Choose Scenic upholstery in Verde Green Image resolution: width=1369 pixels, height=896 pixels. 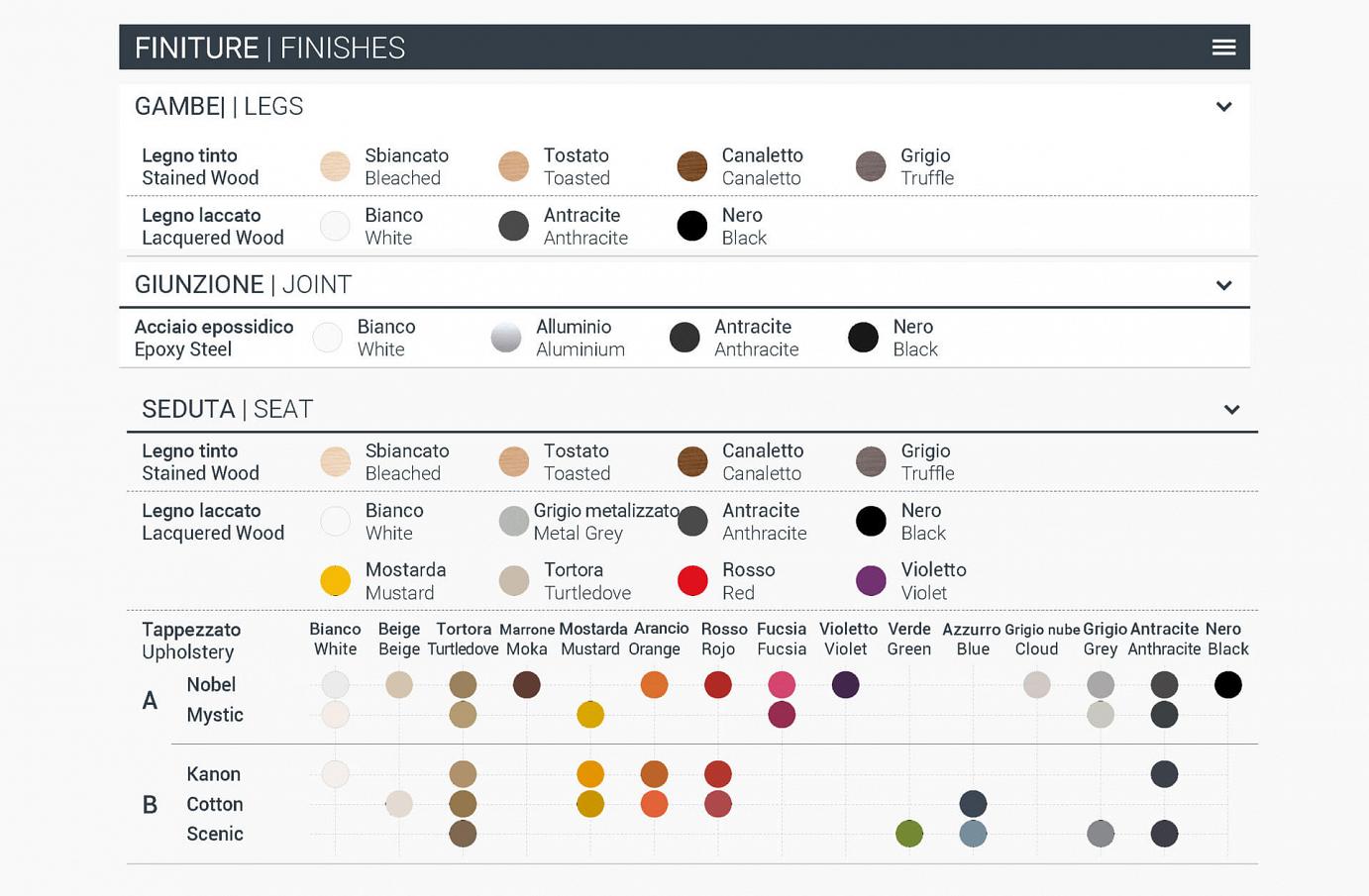tap(909, 834)
